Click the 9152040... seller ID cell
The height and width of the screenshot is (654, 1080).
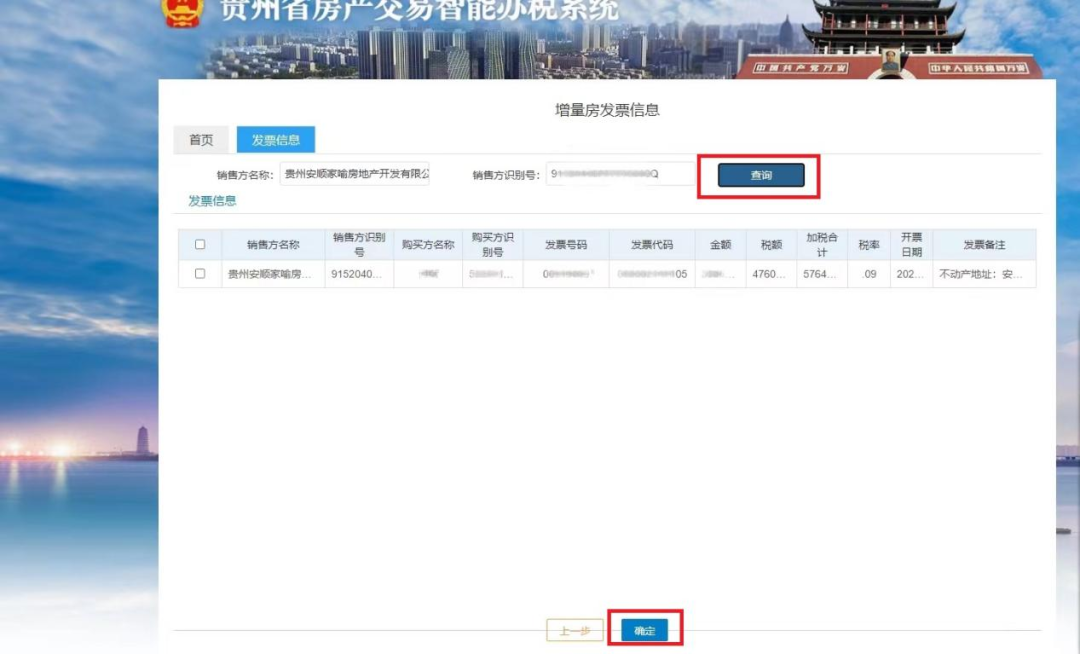(x=360, y=274)
